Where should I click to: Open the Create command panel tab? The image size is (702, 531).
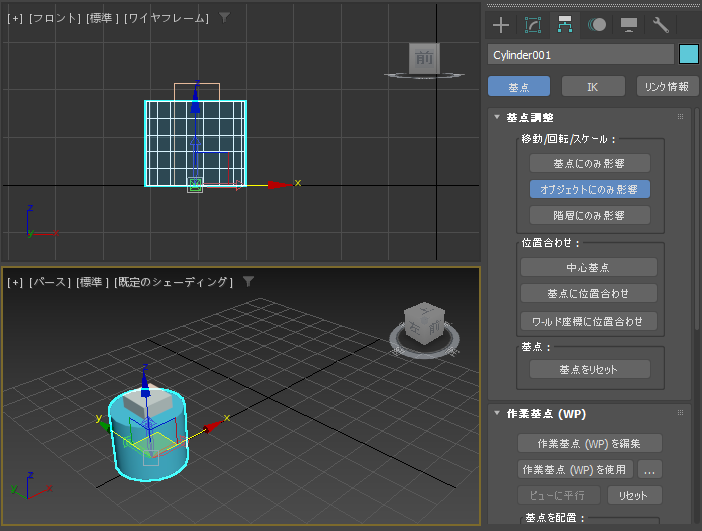click(x=501, y=25)
